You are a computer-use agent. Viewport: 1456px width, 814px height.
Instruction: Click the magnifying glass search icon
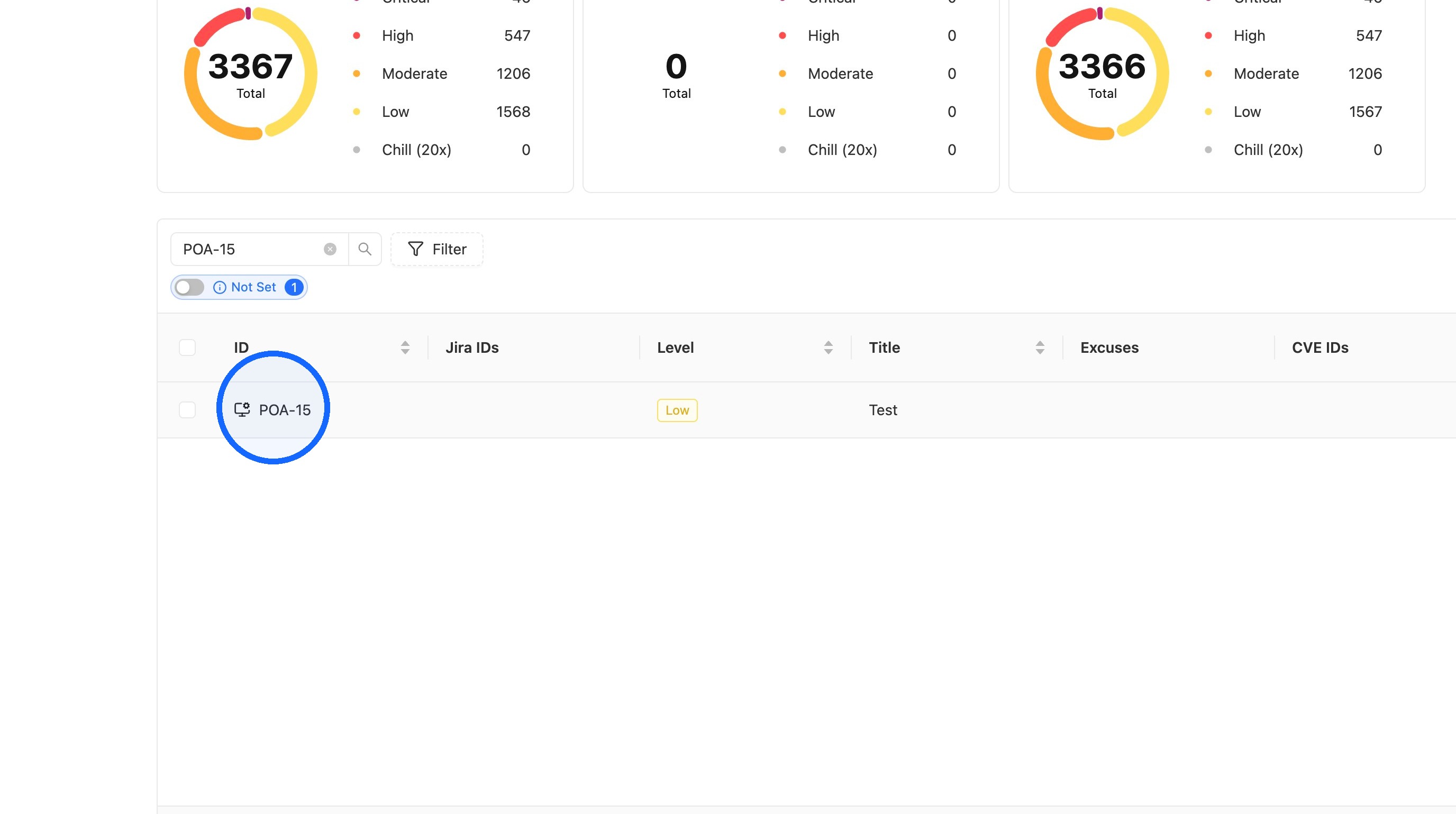365,249
